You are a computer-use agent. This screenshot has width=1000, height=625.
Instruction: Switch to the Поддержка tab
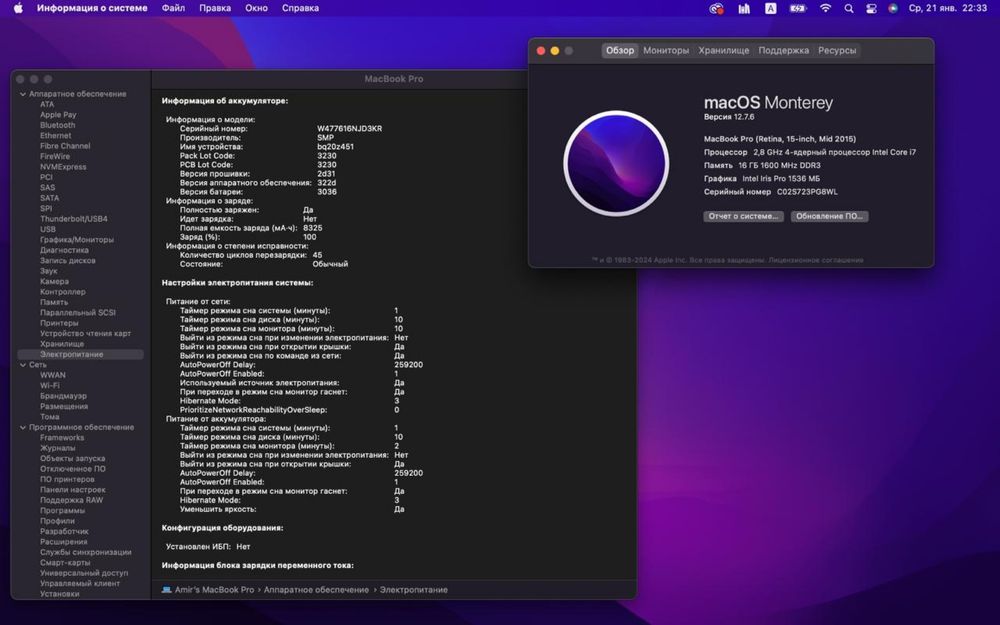coord(783,50)
